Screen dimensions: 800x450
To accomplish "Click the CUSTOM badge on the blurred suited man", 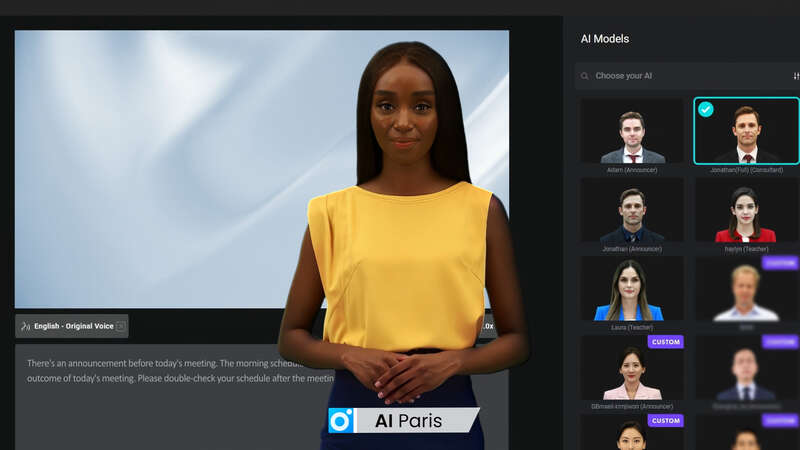I will point(780,341).
